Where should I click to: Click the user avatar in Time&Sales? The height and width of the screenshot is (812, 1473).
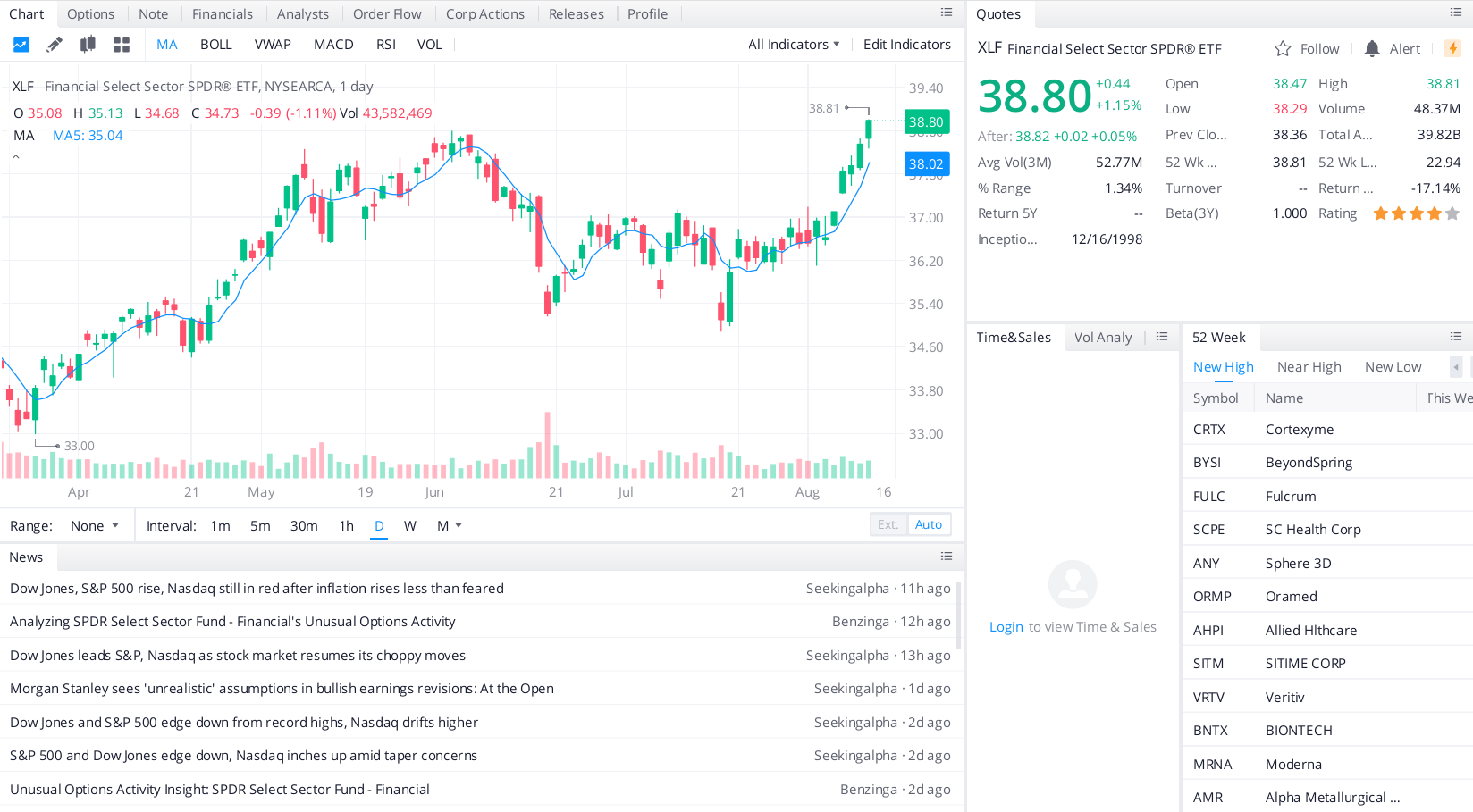(x=1073, y=584)
